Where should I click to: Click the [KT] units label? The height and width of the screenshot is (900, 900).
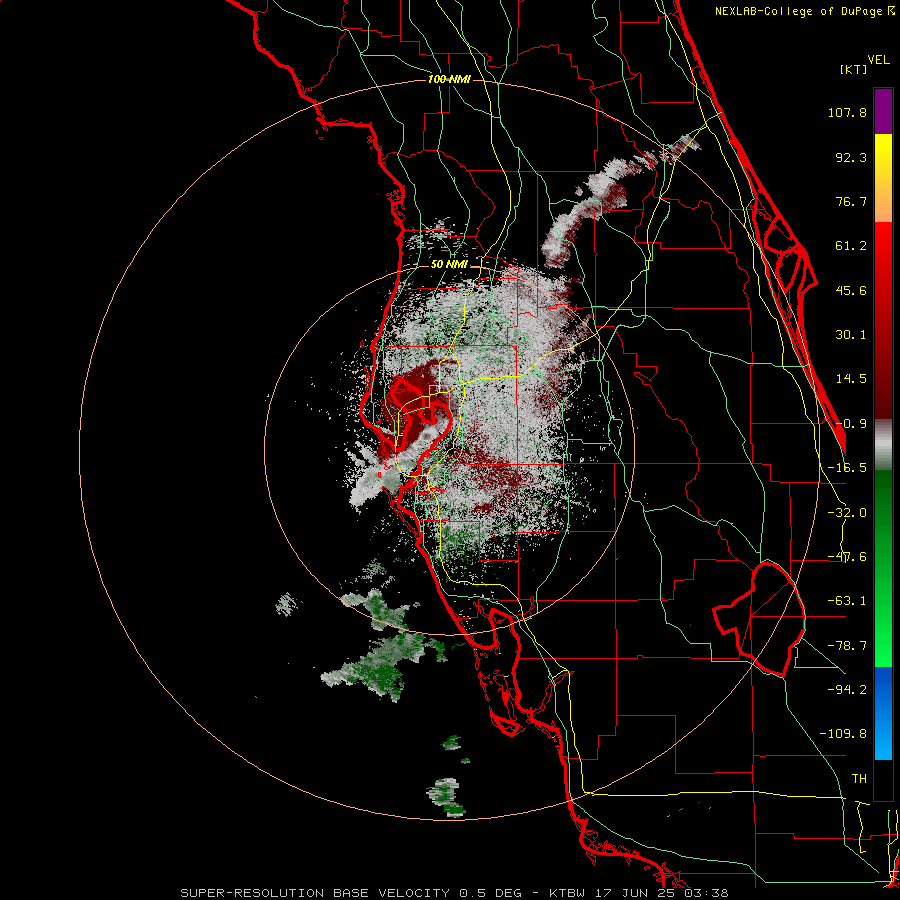click(854, 69)
